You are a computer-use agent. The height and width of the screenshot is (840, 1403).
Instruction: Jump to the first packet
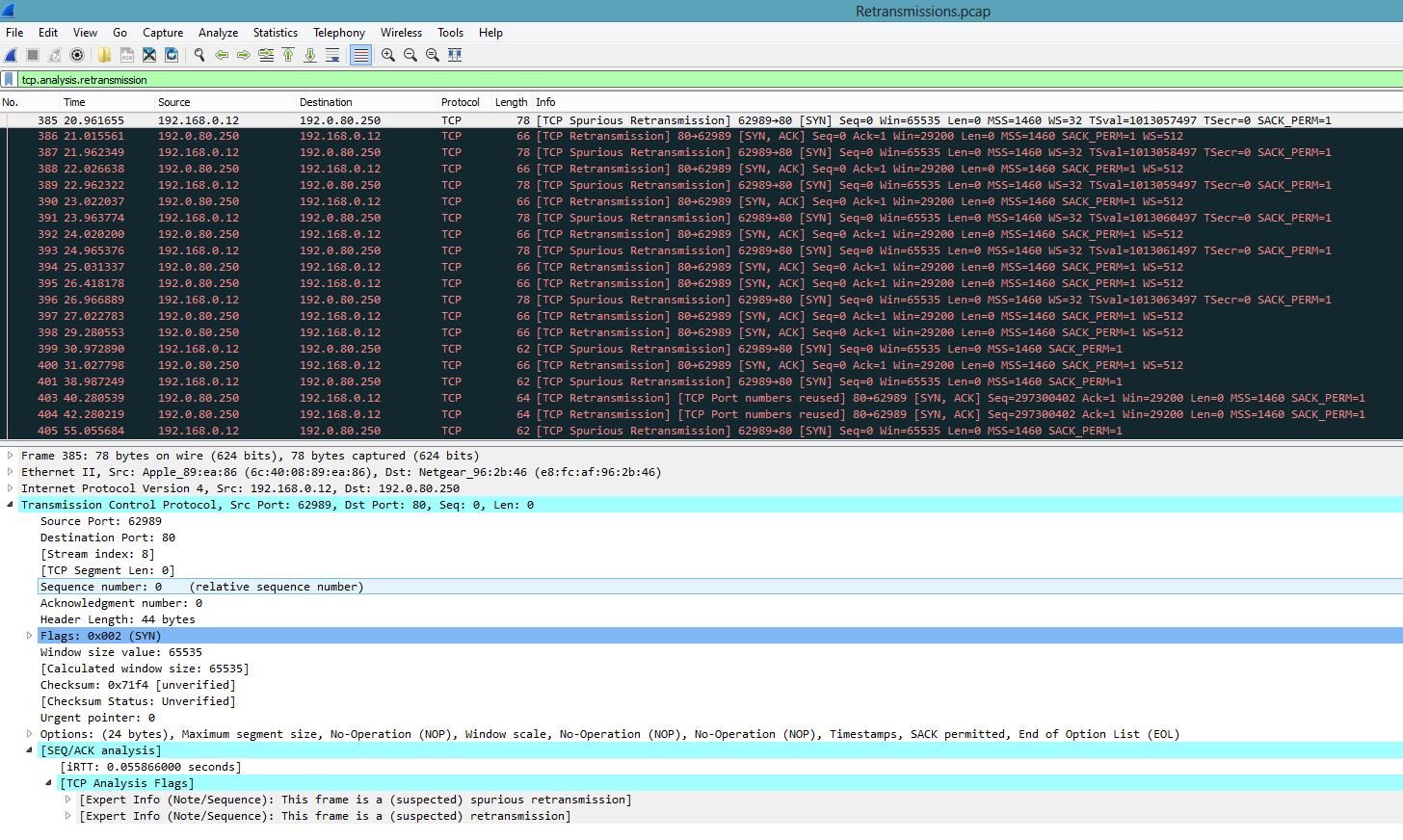click(x=288, y=55)
